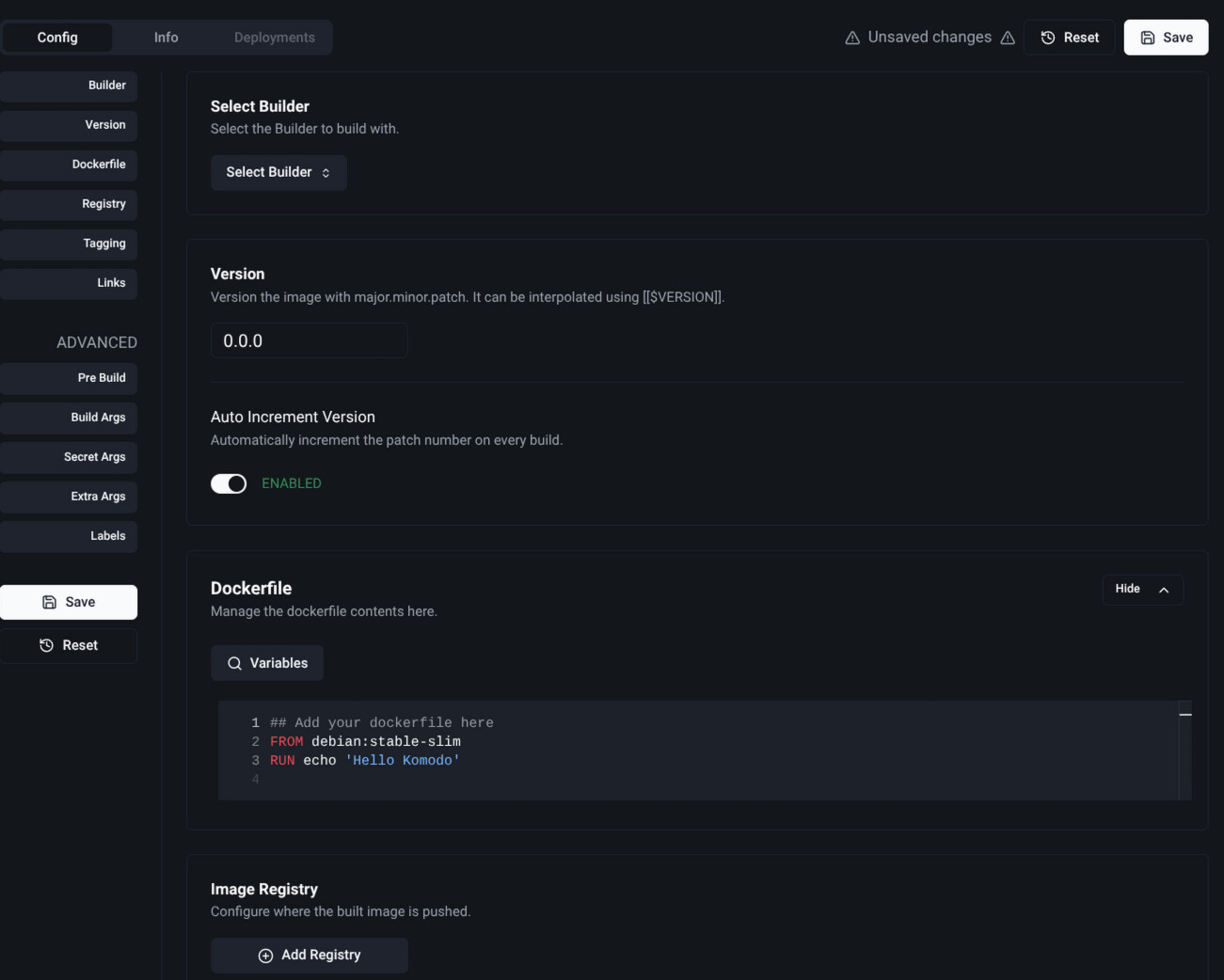Click the Version number input field
Screen dimensions: 1224x980
click(309, 341)
